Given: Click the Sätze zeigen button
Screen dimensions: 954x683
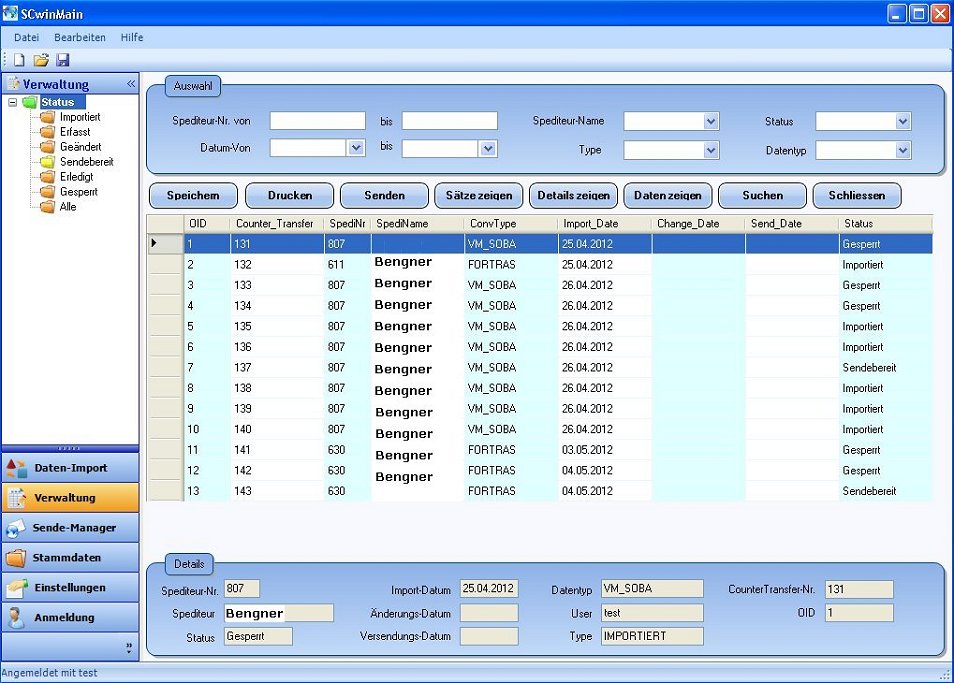Looking at the screenshot, I should tap(479, 196).
